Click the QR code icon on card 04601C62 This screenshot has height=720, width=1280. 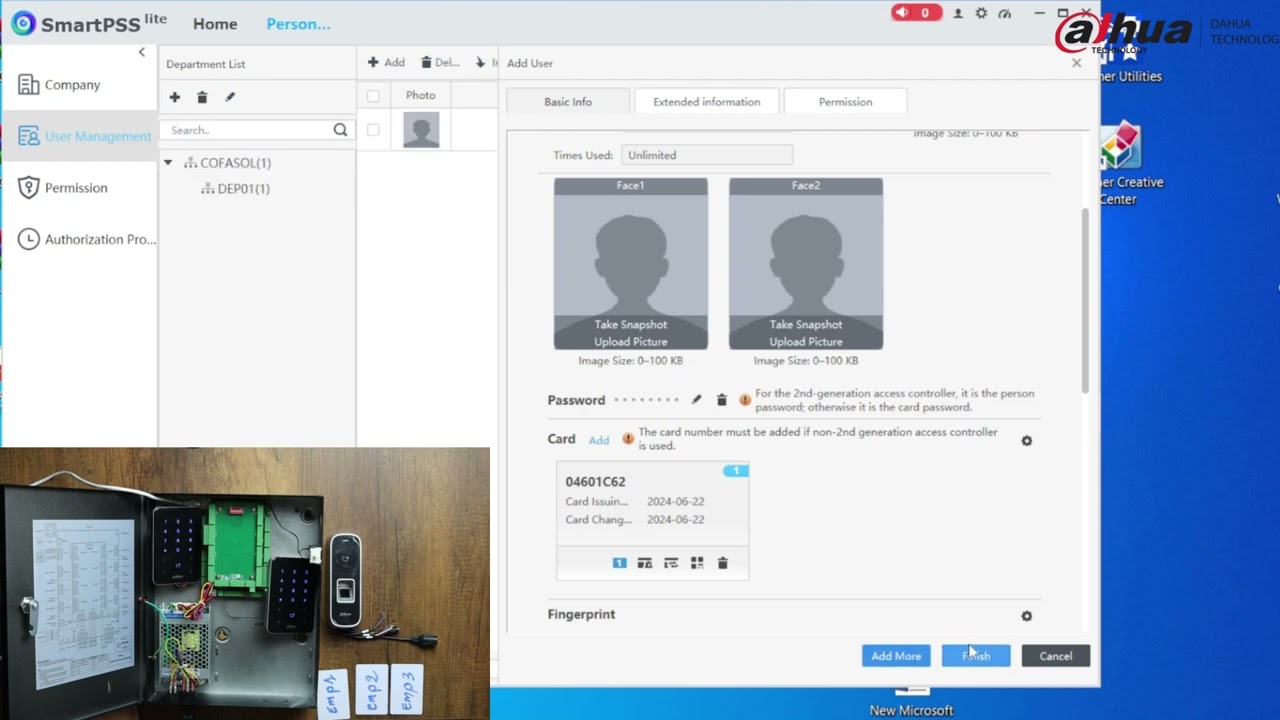click(697, 564)
